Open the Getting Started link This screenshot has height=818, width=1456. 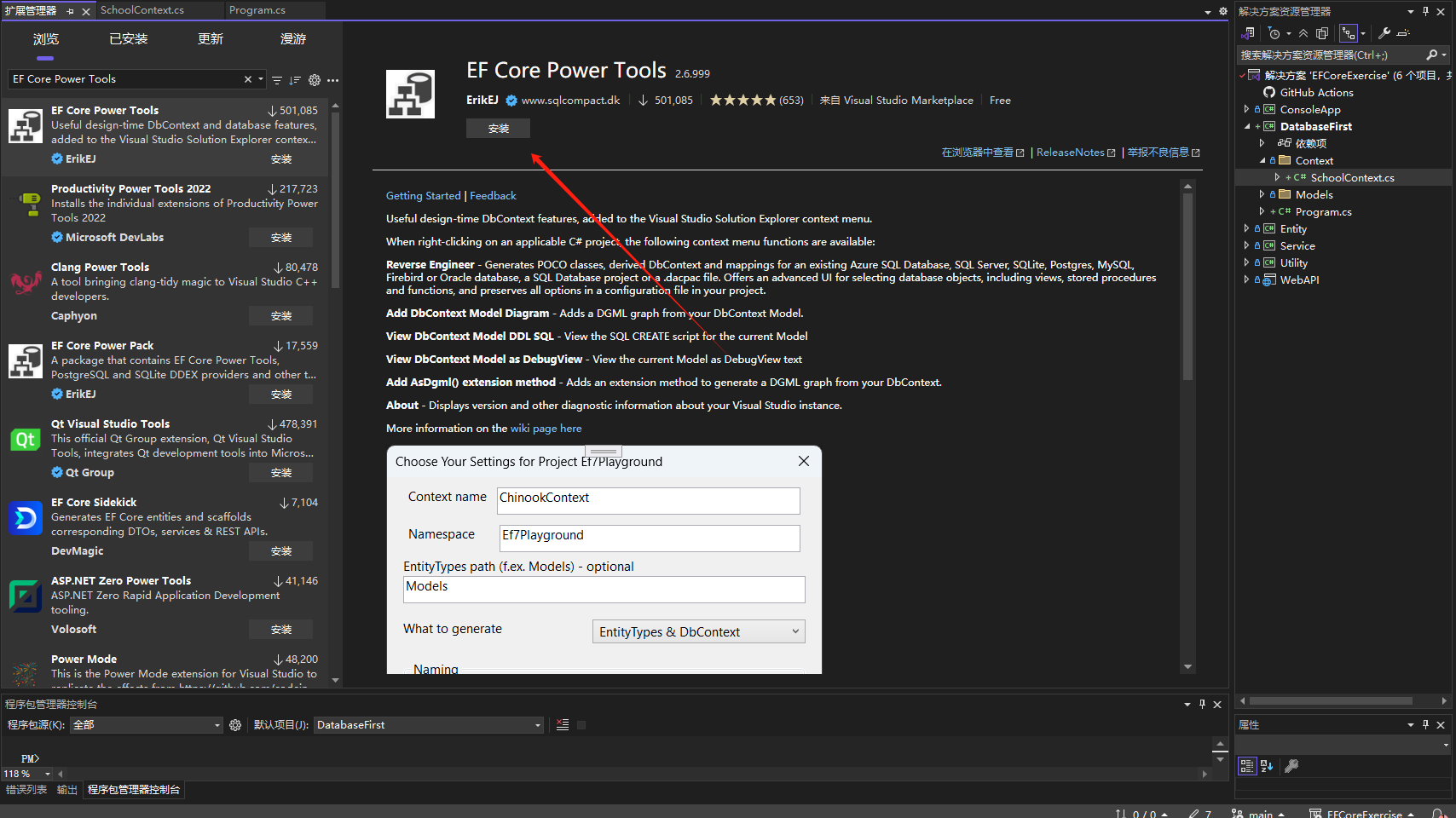point(423,196)
